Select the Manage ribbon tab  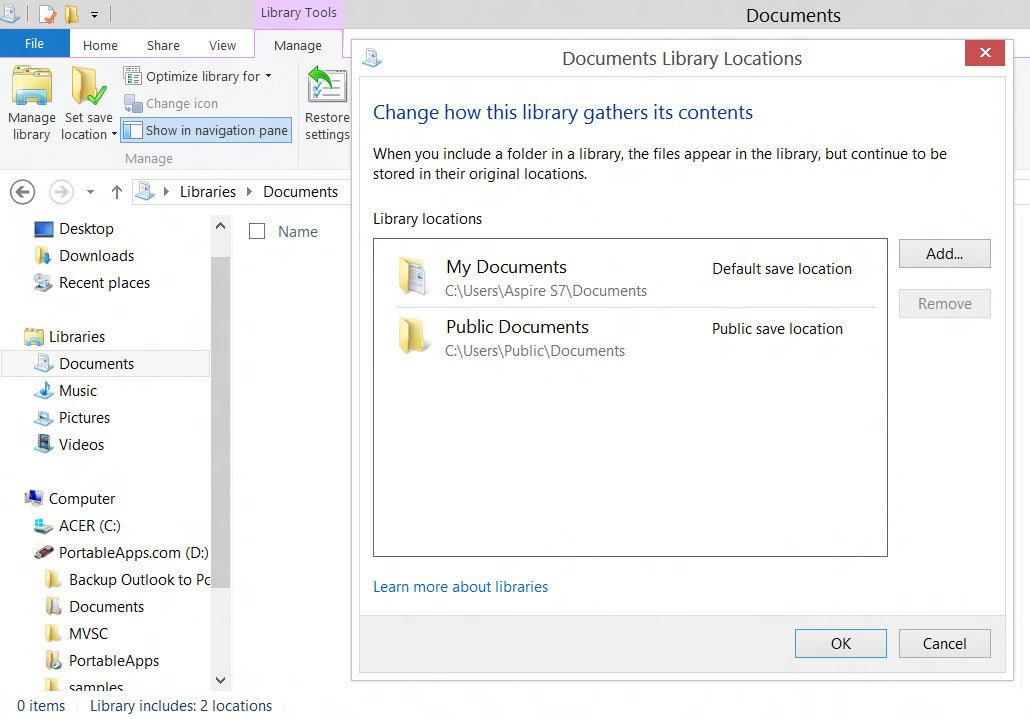pos(298,45)
